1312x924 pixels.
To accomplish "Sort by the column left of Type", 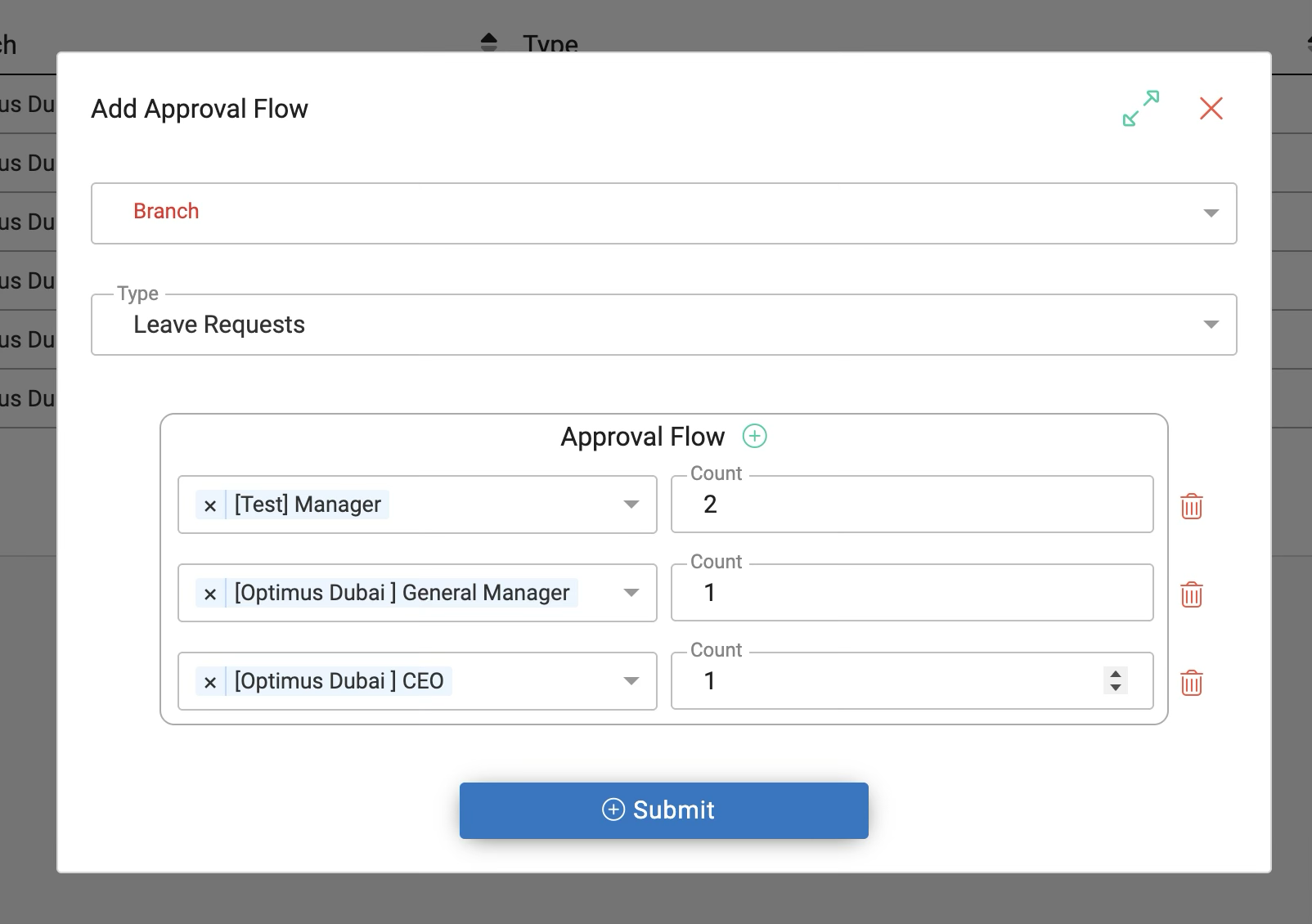I will pos(488,43).
